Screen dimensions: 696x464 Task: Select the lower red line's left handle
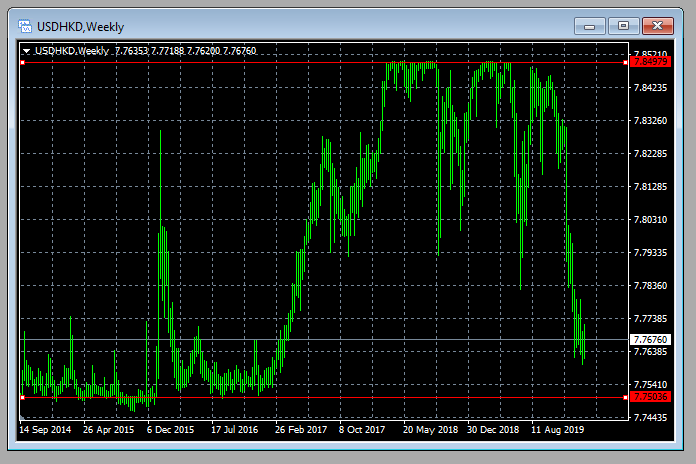click(x=23, y=397)
